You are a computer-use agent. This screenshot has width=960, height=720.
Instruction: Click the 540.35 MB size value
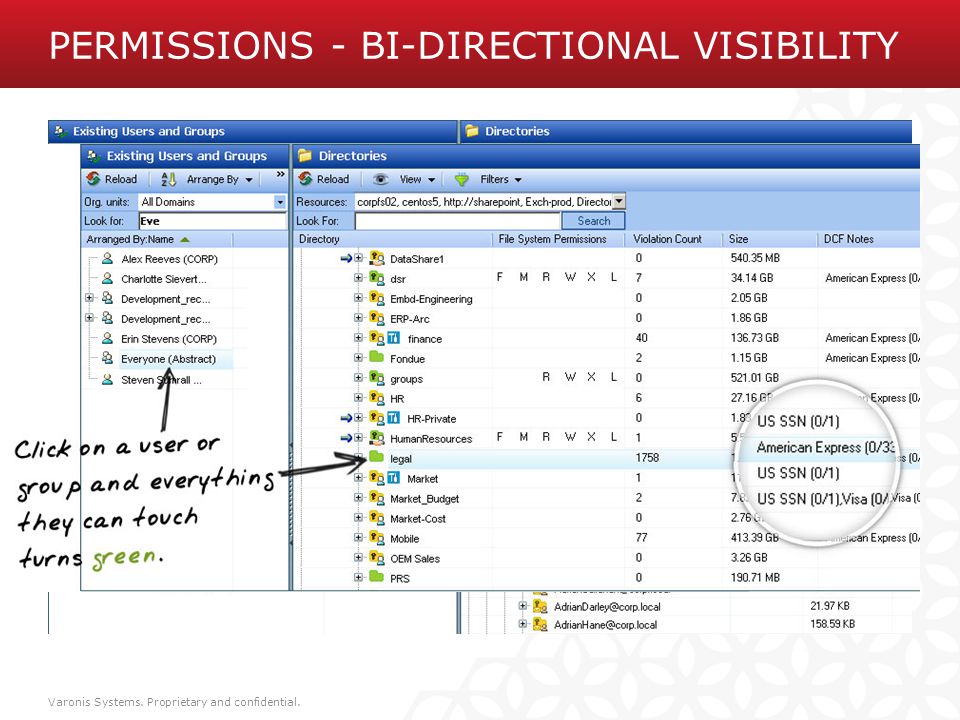click(755, 258)
